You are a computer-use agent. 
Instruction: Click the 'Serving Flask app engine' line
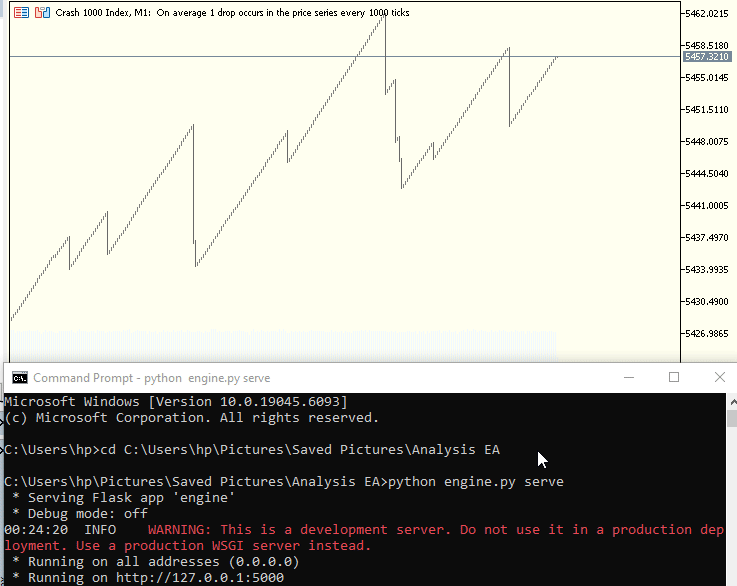[124, 498]
